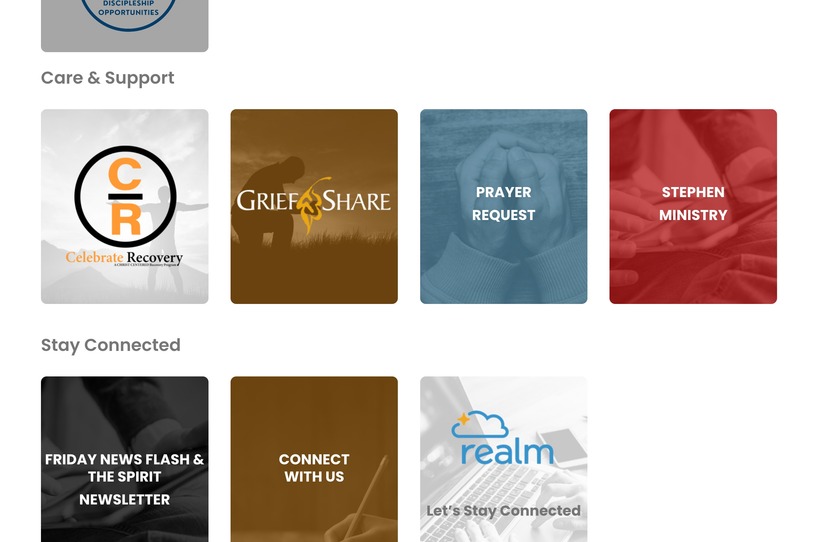Click the Realm cloud logo icon

pos(479,424)
